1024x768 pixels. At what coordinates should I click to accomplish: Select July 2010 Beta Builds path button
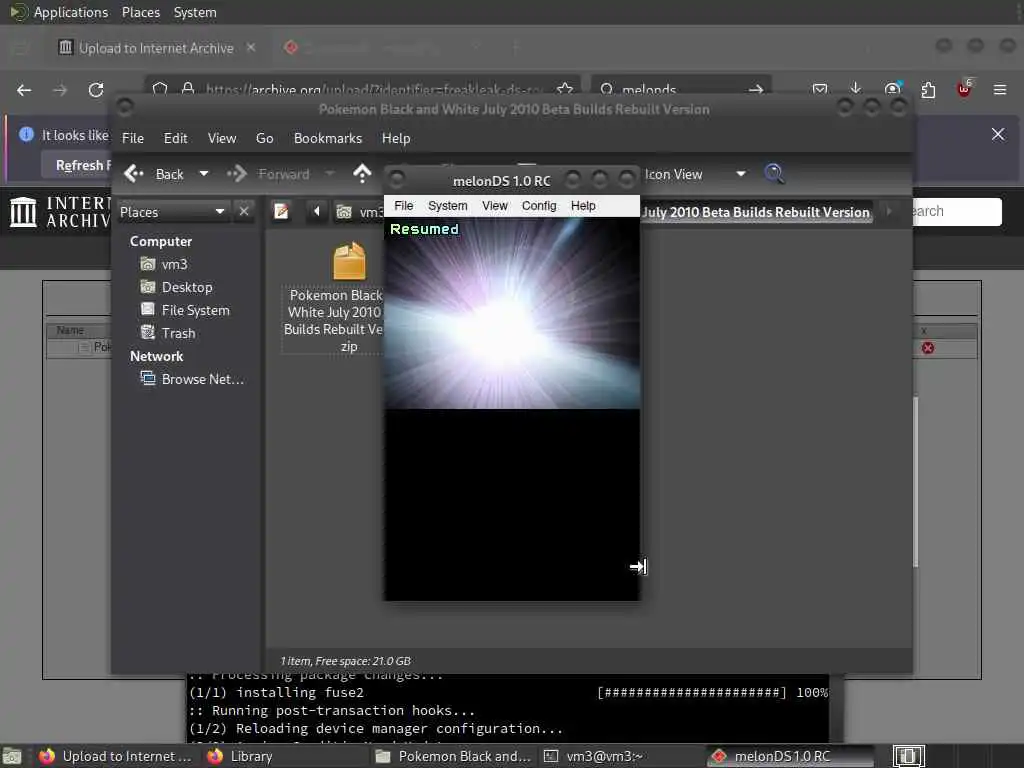tap(756, 212)
